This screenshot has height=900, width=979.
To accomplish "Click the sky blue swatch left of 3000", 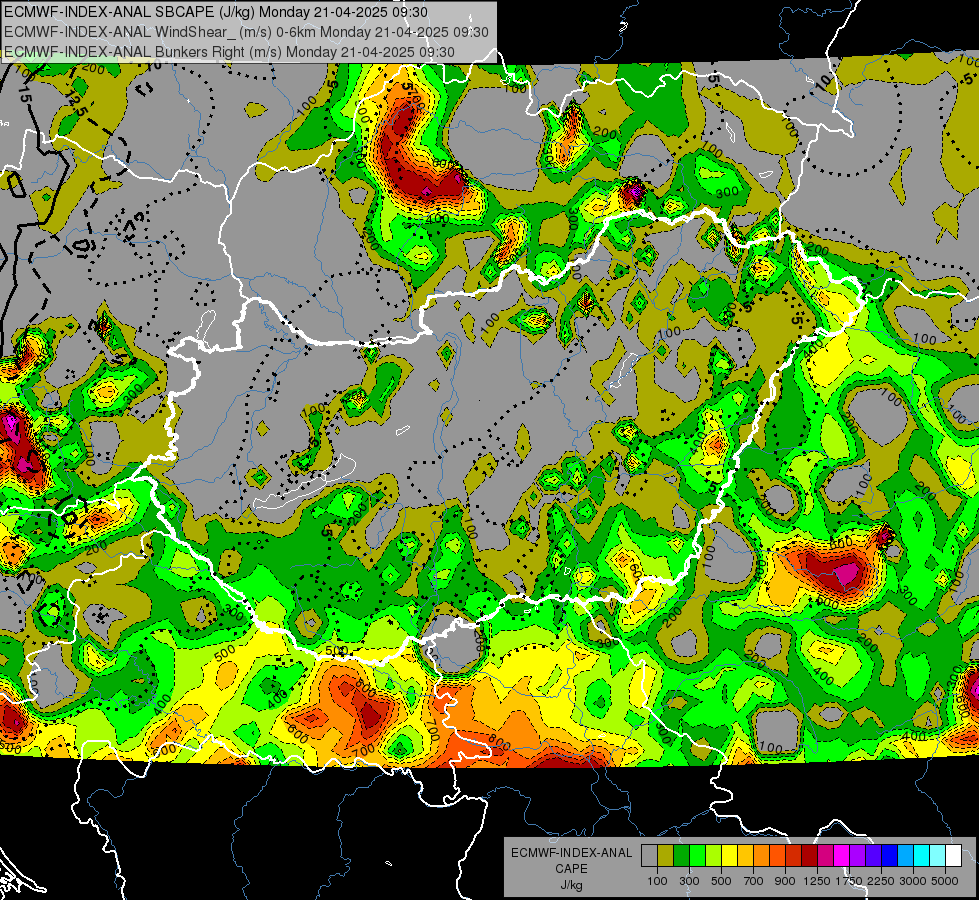I will tap(905, 856).
